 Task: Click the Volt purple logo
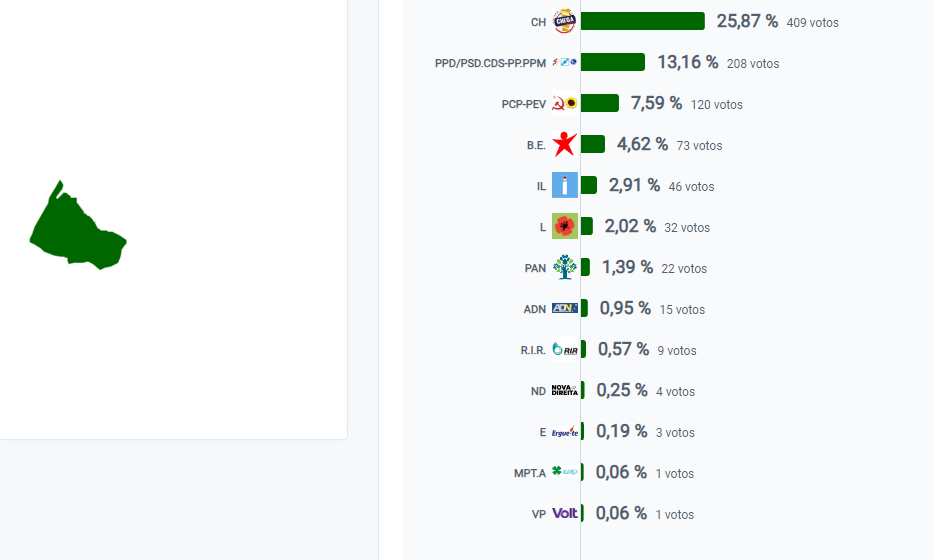click(x=565, y=513)
